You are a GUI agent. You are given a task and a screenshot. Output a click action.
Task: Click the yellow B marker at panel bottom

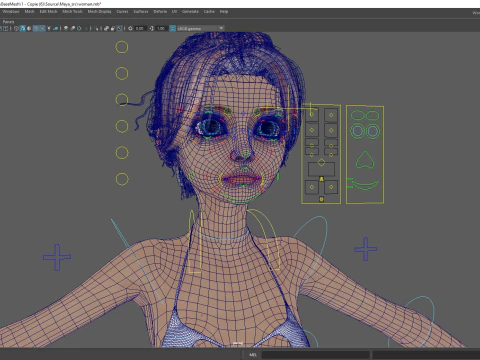321,199
